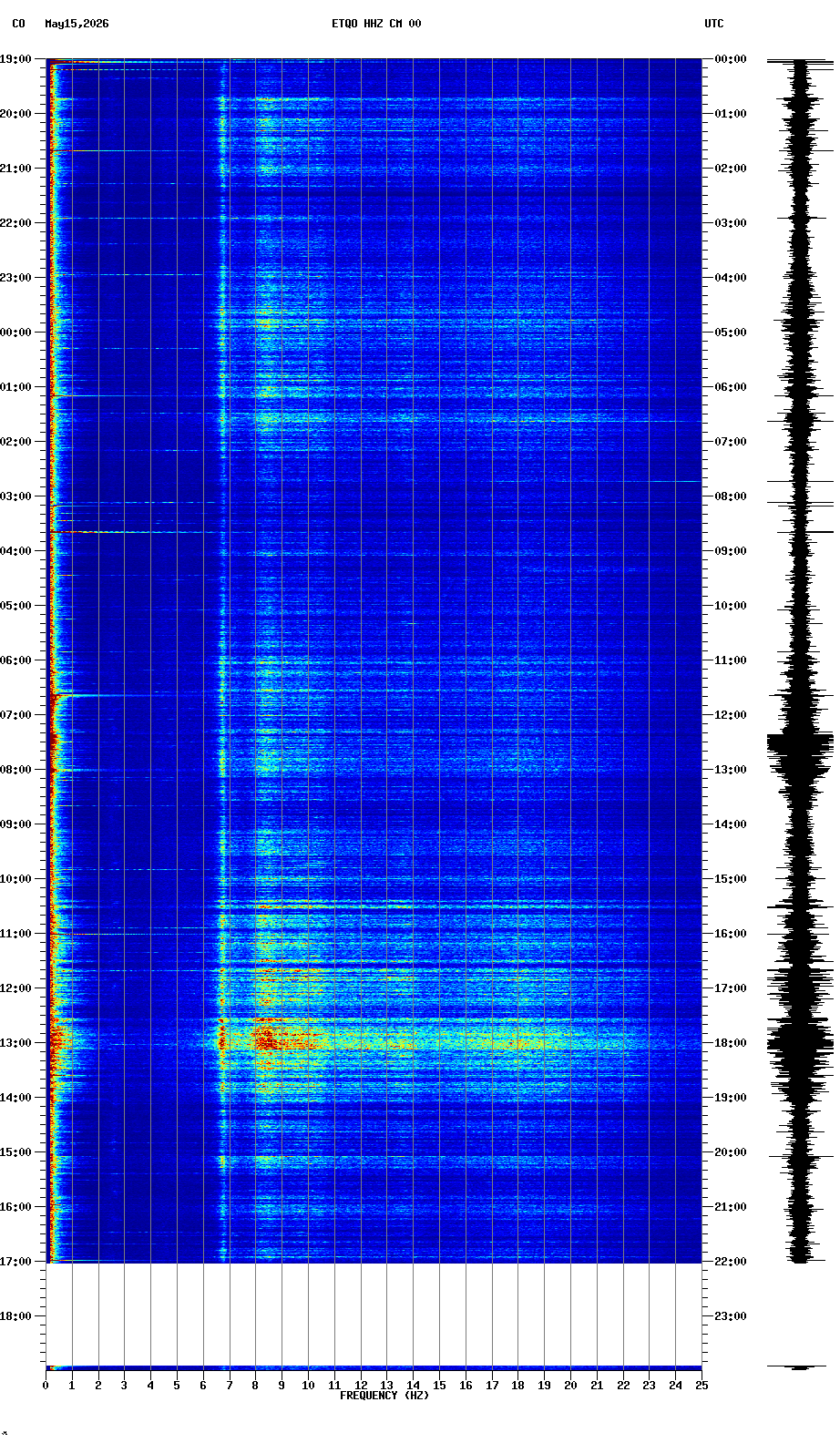This screenshot has width=840, height=1443.
Task: Click the 12:00 UTC time marker
Action: coord(731,715)
